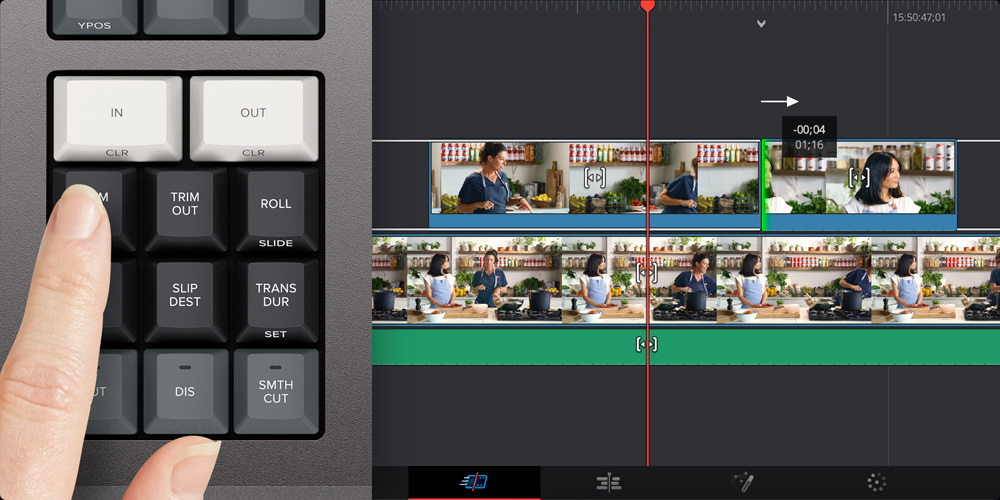Image resolution: width=1000 pixels, height=500 pixels.
Task: Click the white arrow above the timeline
Action: (779, 101)
